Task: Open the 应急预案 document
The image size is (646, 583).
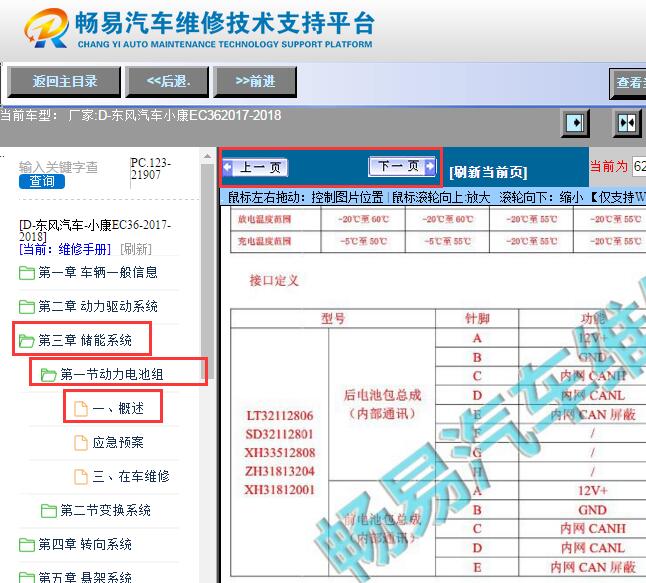Action: (x=118, y=443)
